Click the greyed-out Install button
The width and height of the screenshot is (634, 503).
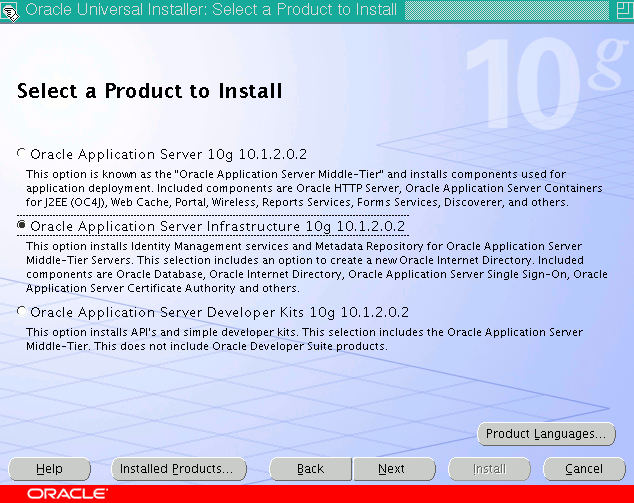[x=489, y=469]
